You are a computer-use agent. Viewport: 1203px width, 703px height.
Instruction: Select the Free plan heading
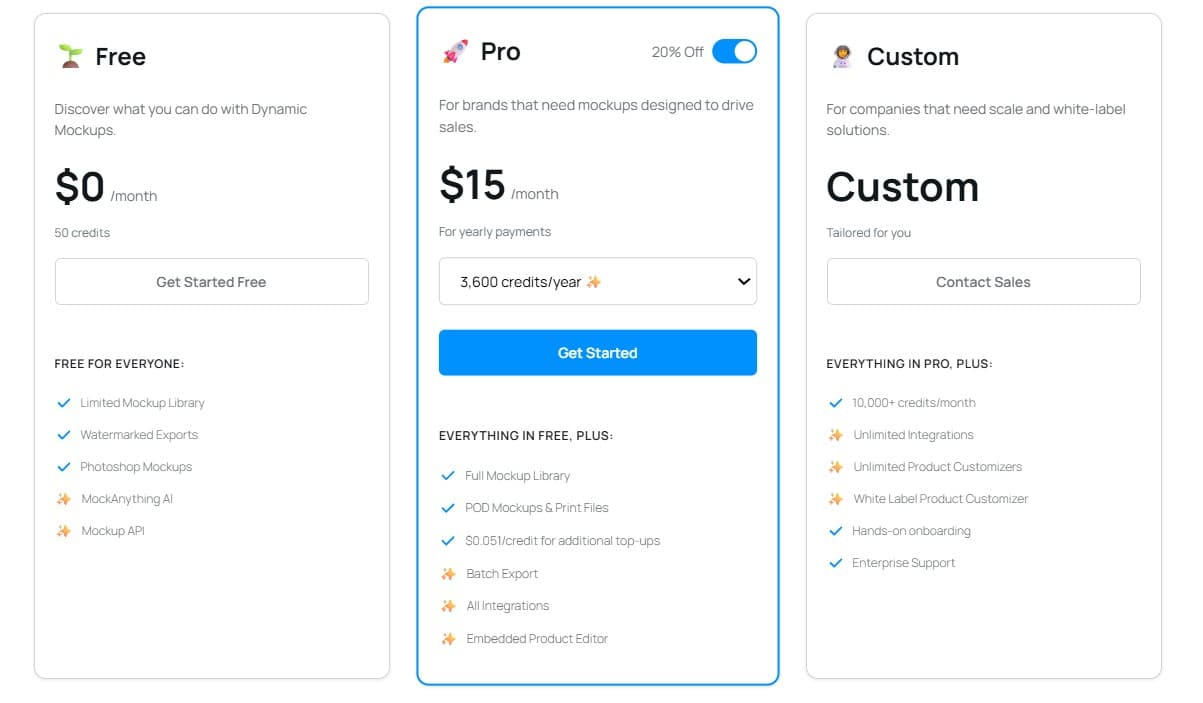pos(119,56)
